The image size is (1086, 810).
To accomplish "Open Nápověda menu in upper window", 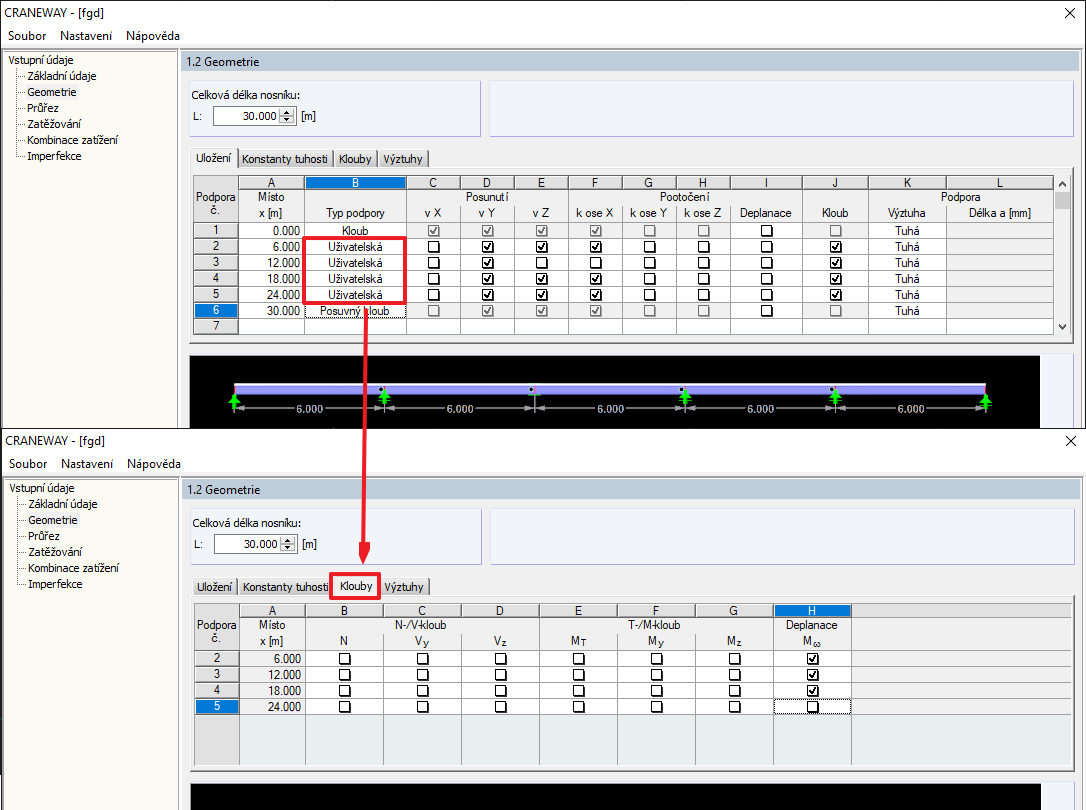I will pos(153,36).
